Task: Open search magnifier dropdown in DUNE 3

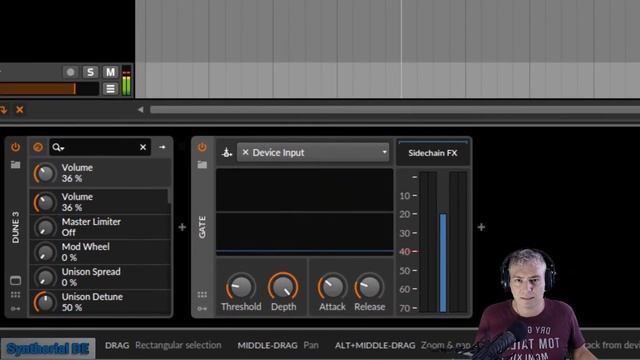Action: click(x=58, y=147)
